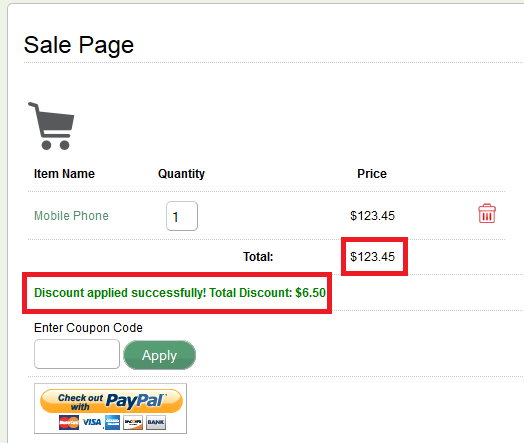This screenshot has width=524, height=443.
Task: Select the Mobile Phone price $123.45
Action: pyautogui.click(x=372, y=216)
